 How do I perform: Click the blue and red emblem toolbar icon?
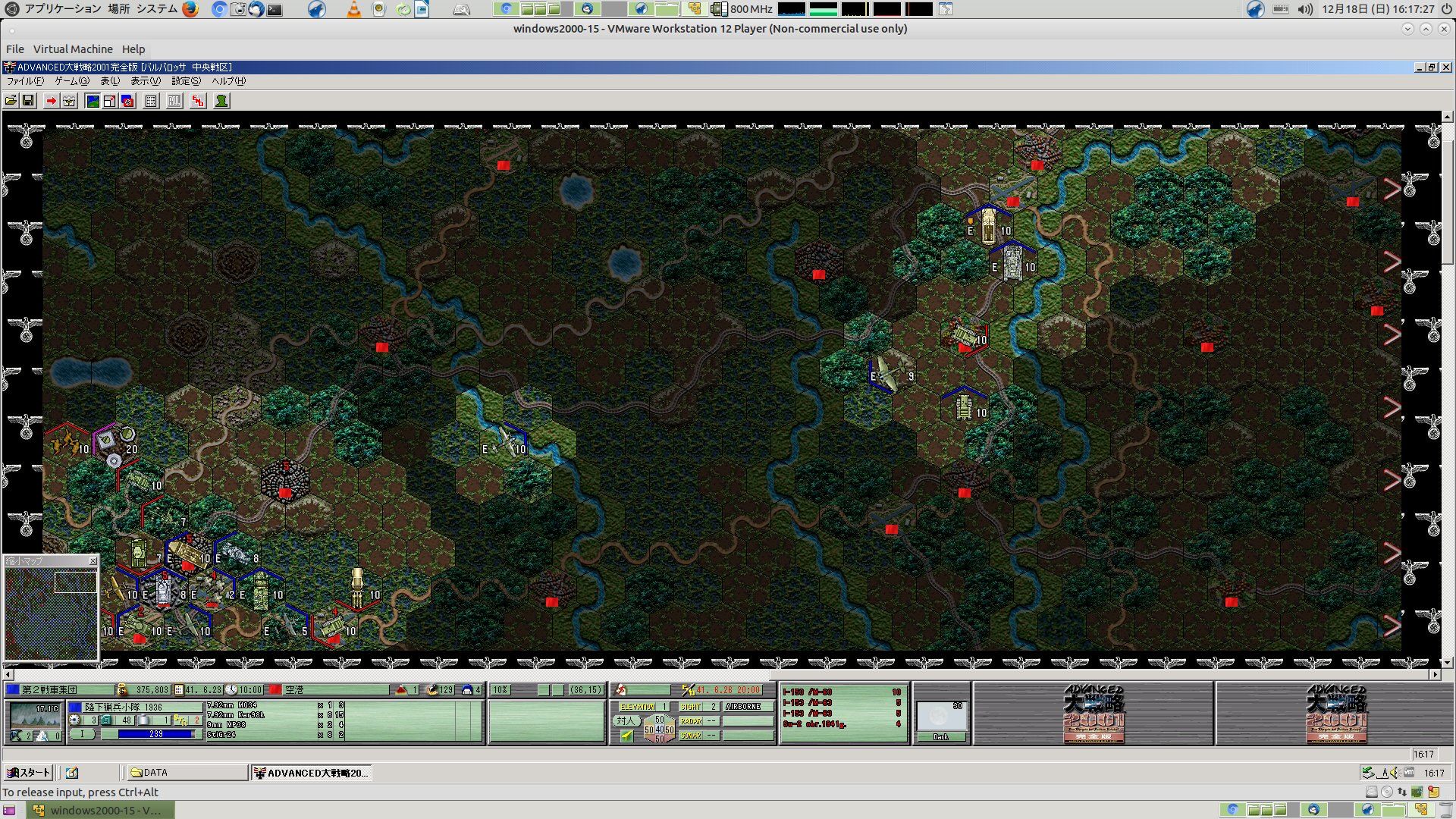(127, 101)
